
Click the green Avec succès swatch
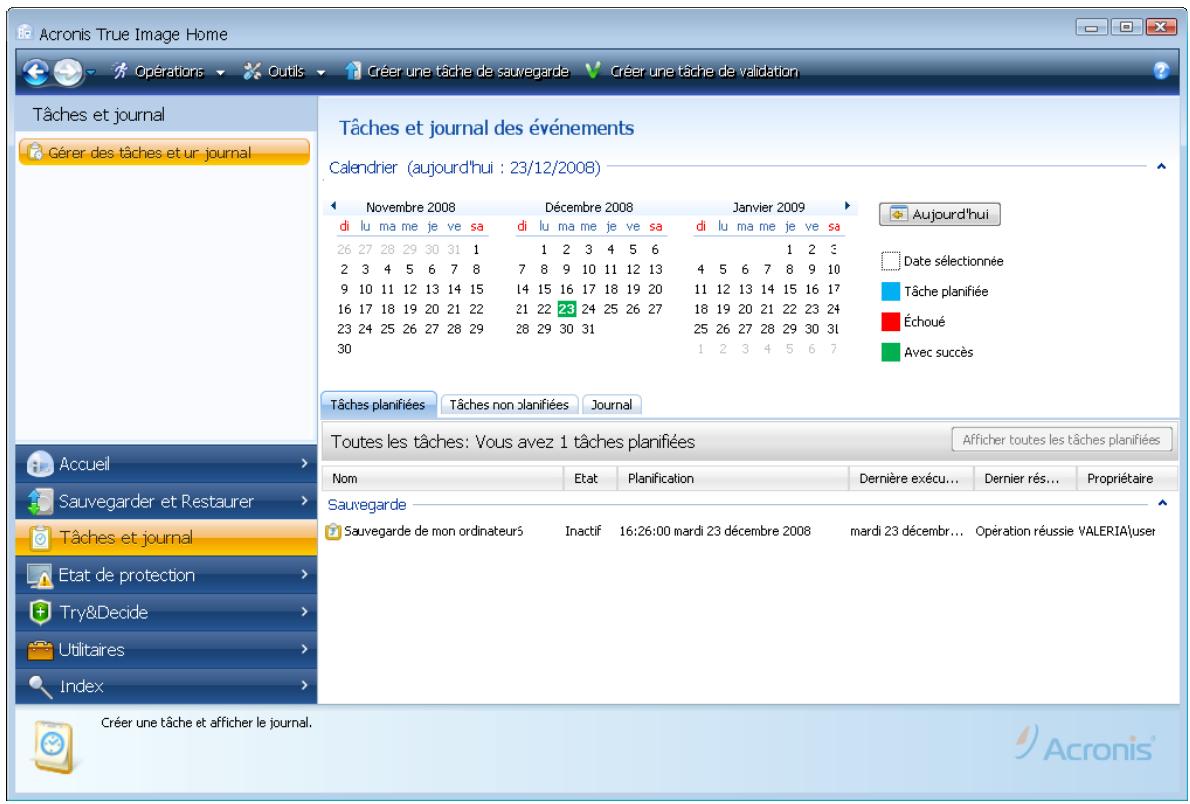(x=890, y=352)
